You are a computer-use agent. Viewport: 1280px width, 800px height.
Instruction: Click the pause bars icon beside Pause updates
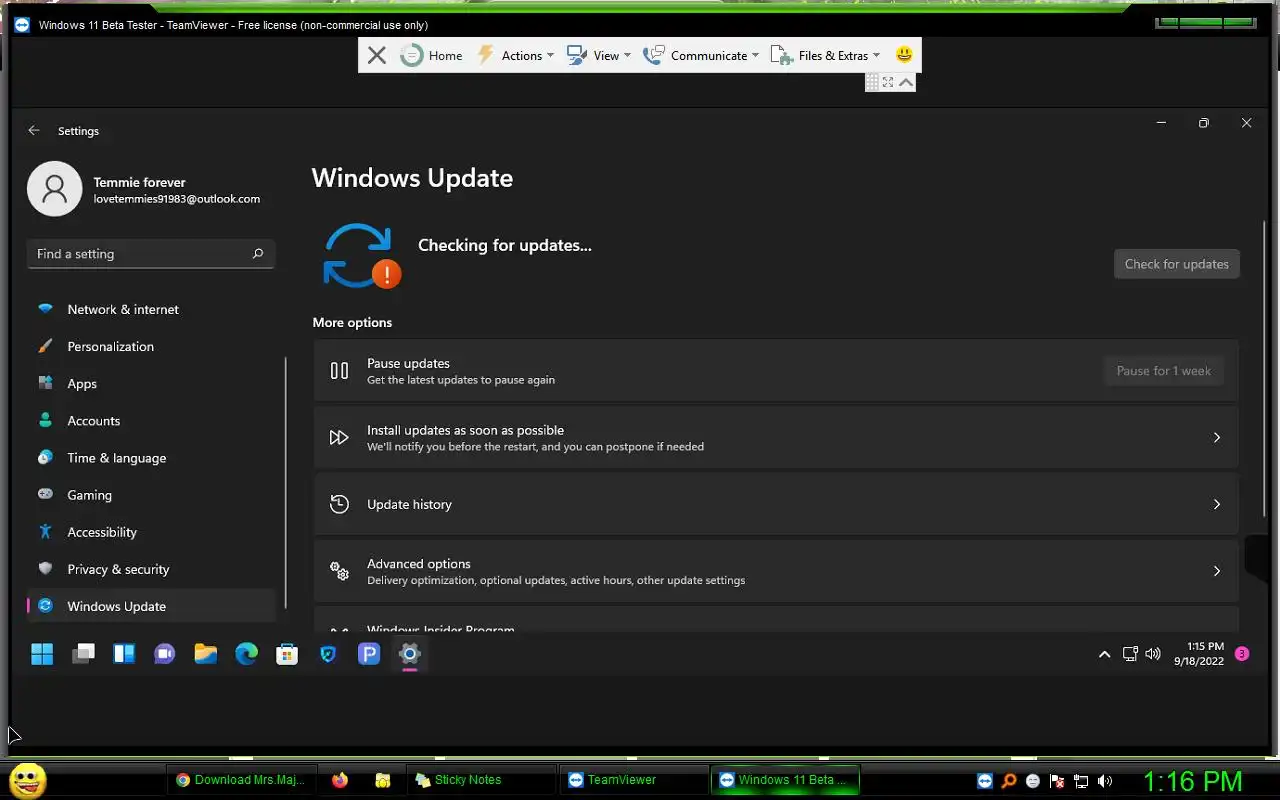339,371
